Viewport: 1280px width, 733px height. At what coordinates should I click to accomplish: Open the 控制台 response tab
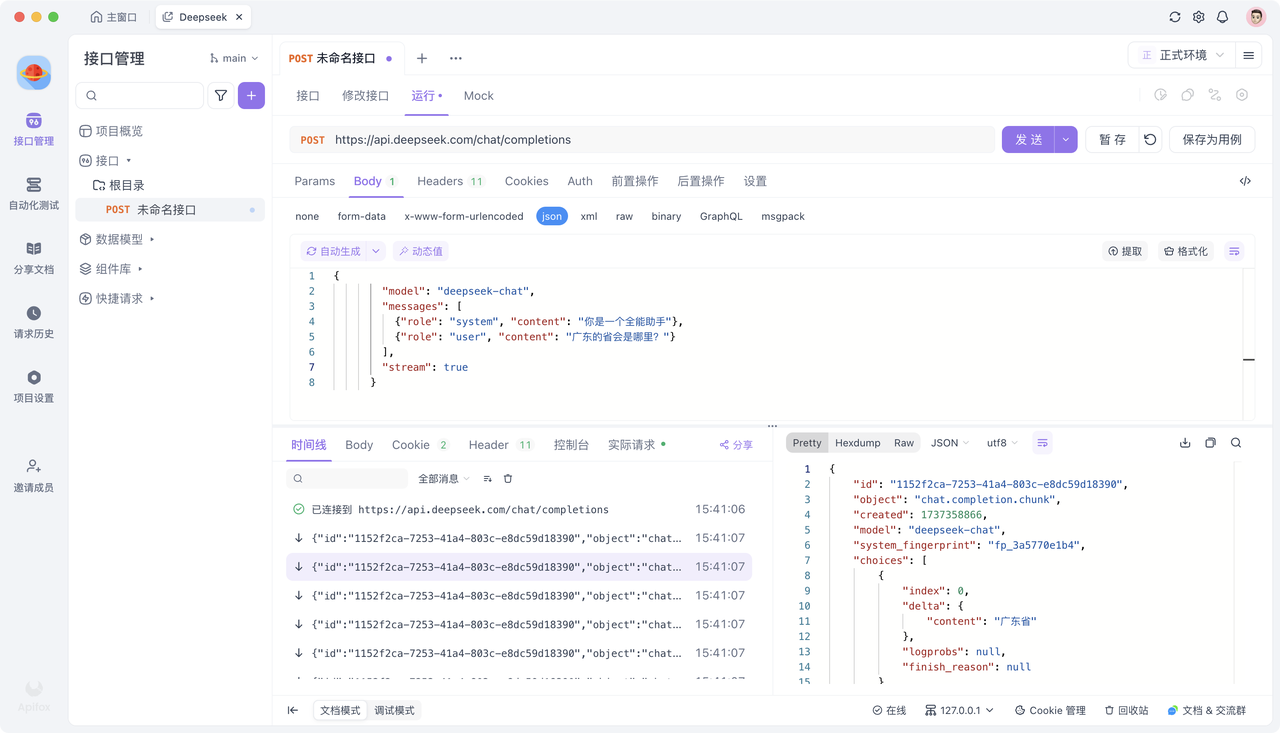[571, 445]
